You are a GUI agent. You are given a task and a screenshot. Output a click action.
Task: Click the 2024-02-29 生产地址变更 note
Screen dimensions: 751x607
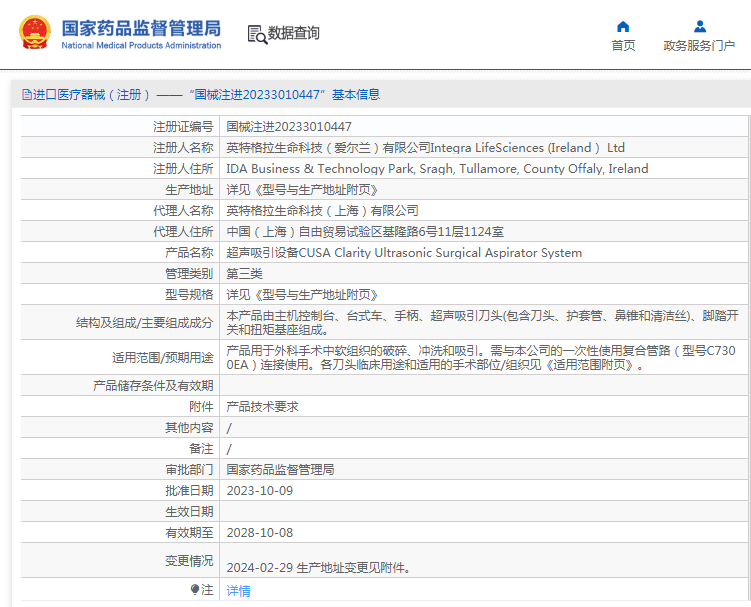[319, 568]
